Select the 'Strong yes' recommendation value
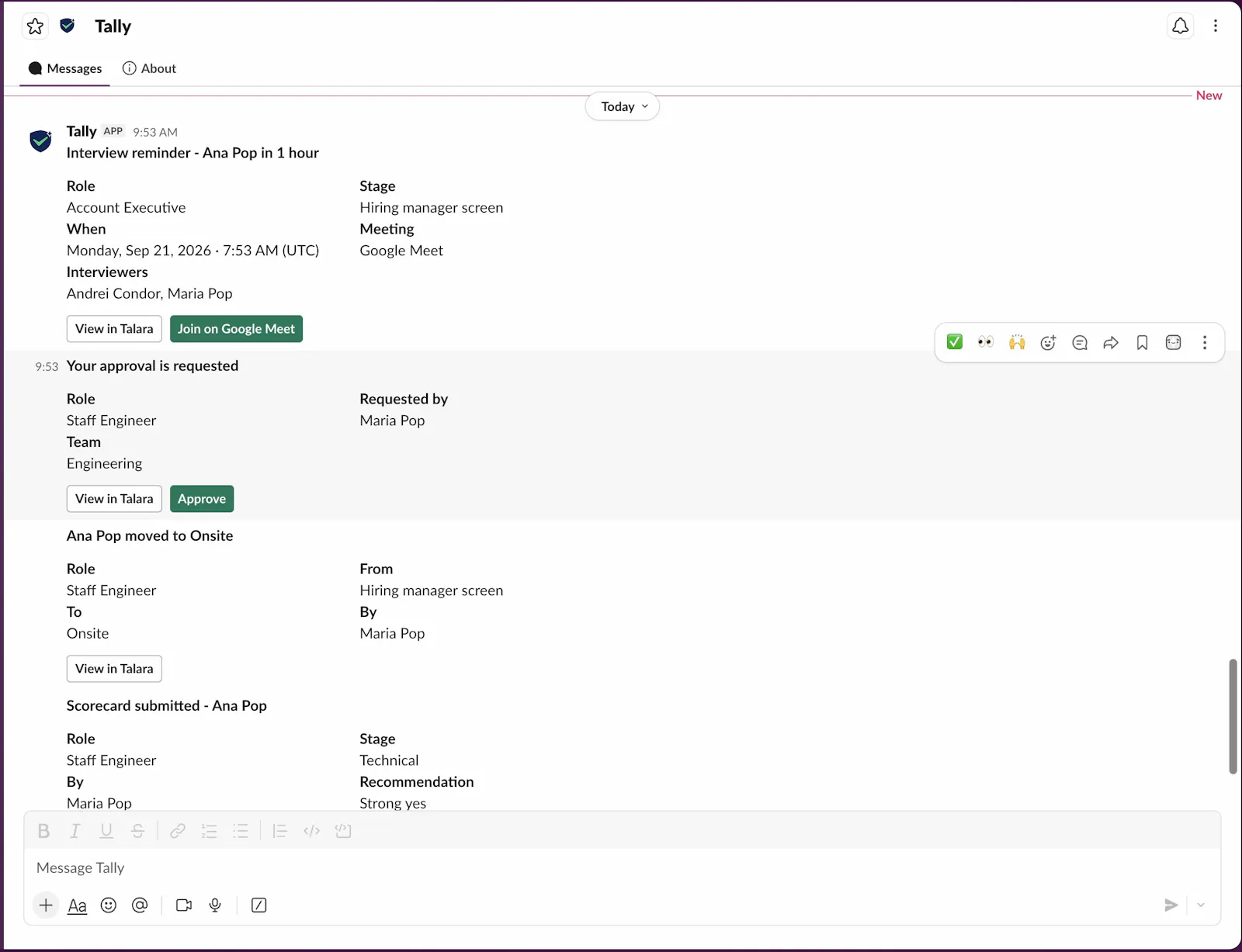This screenshot has width=1242, height=952. (x=393, y=803)
